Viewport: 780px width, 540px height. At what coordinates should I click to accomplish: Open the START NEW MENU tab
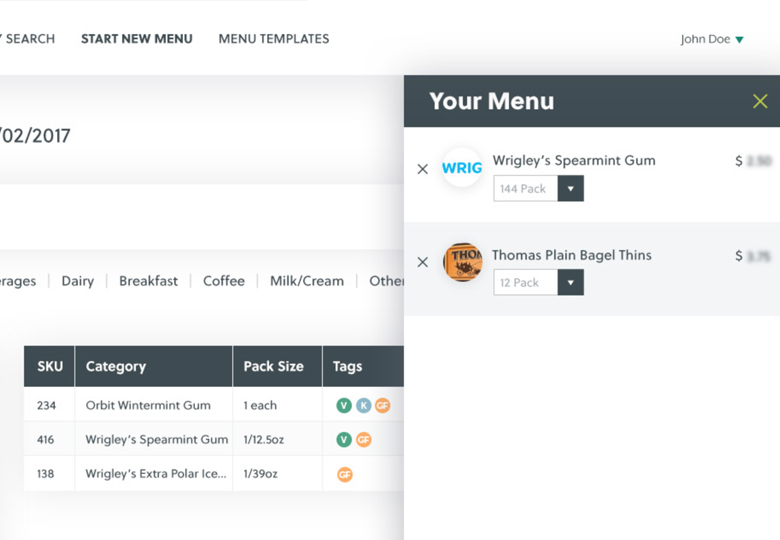[x=137, y=39]
